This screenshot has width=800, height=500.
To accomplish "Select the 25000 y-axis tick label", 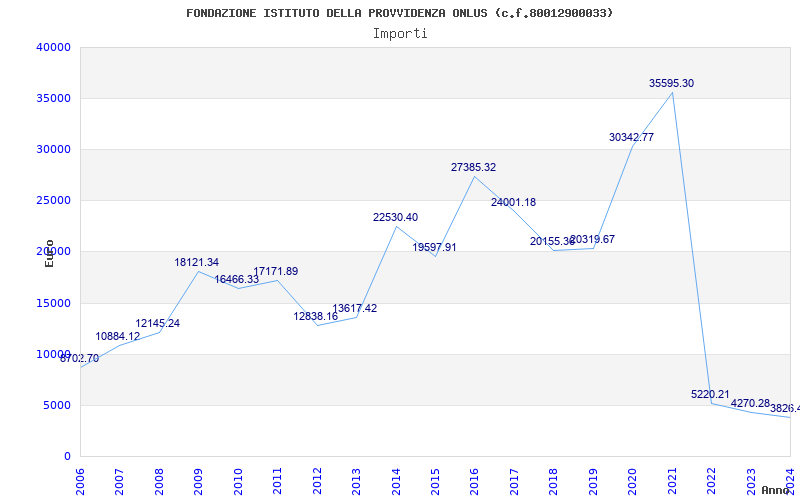I will click(x=54, y=201).
